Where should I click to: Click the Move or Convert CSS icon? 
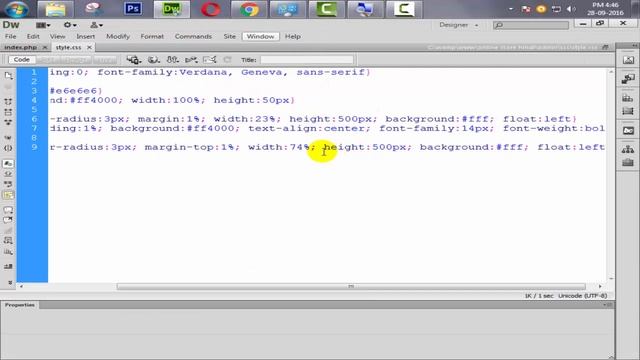tap(8, 251)
